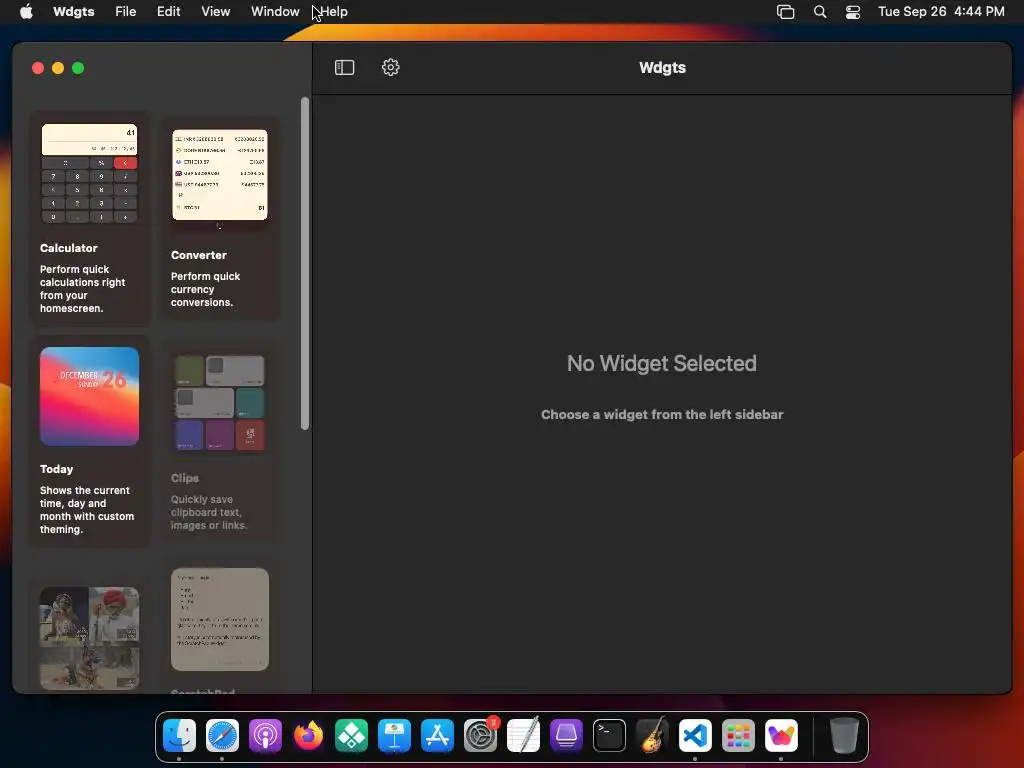The width and height of the screenshot is (1024, 768).
Task: Open the purple Apple Configurator Dock icon
Action: point(566,735)
